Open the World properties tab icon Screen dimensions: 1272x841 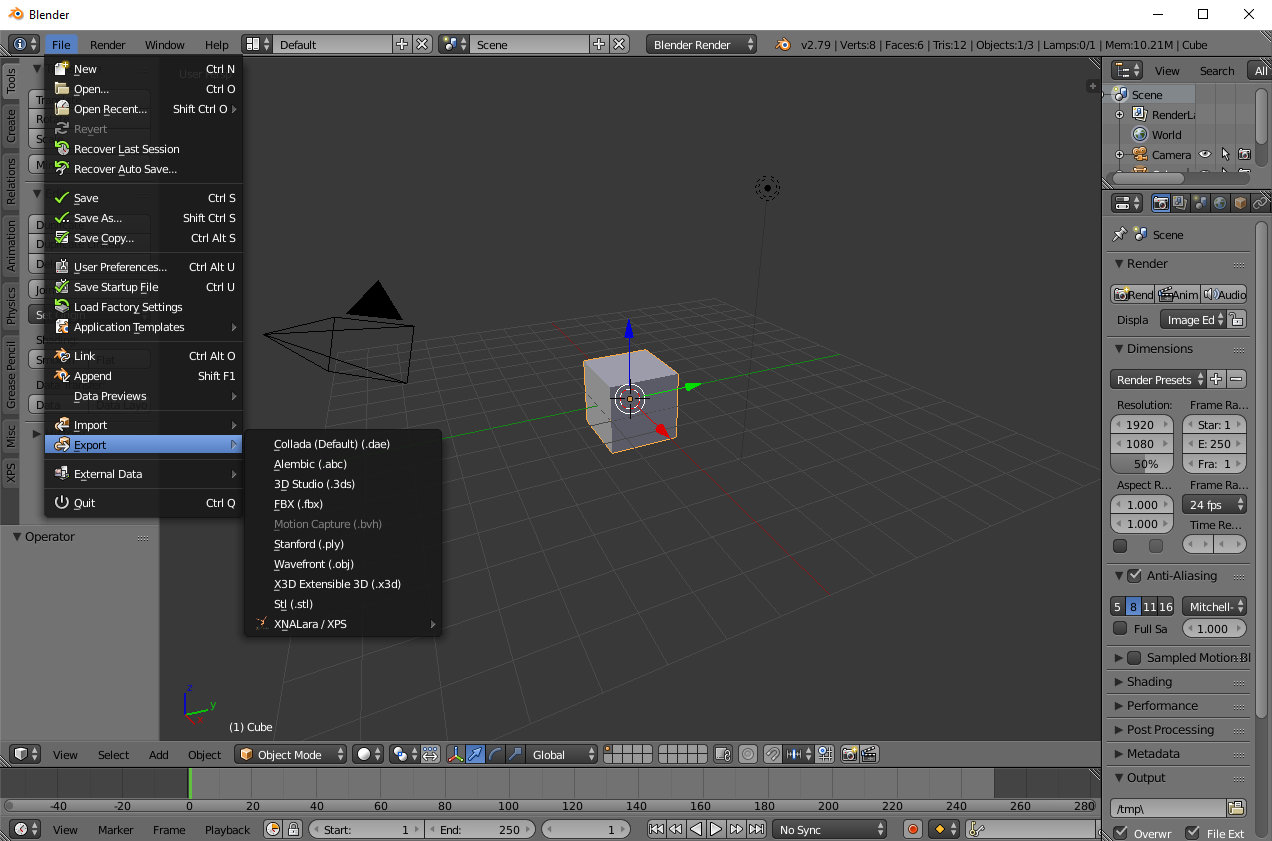(1220, 203)
